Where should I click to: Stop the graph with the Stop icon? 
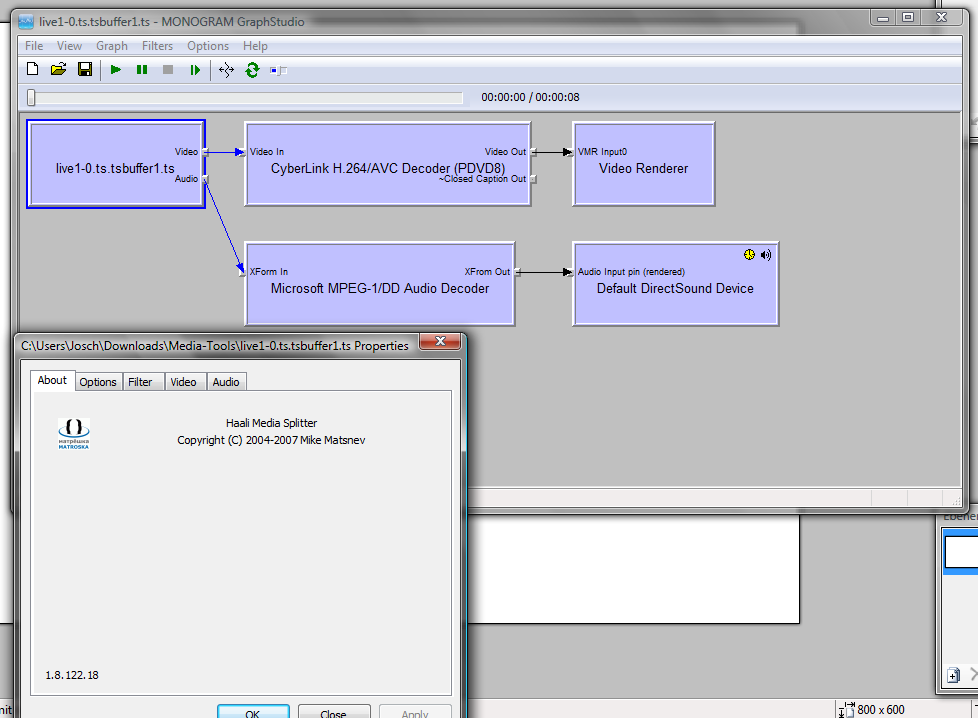click(168, 70)
